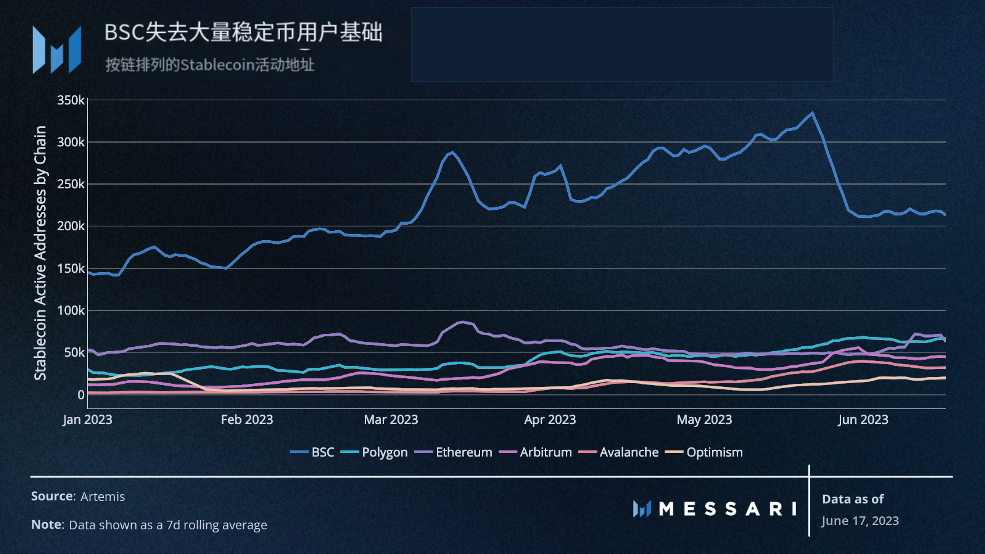The height and width of the screenshot is (554, 985).
Task: Select the Apr 2023 x-axis label
Action: (549, 418)
